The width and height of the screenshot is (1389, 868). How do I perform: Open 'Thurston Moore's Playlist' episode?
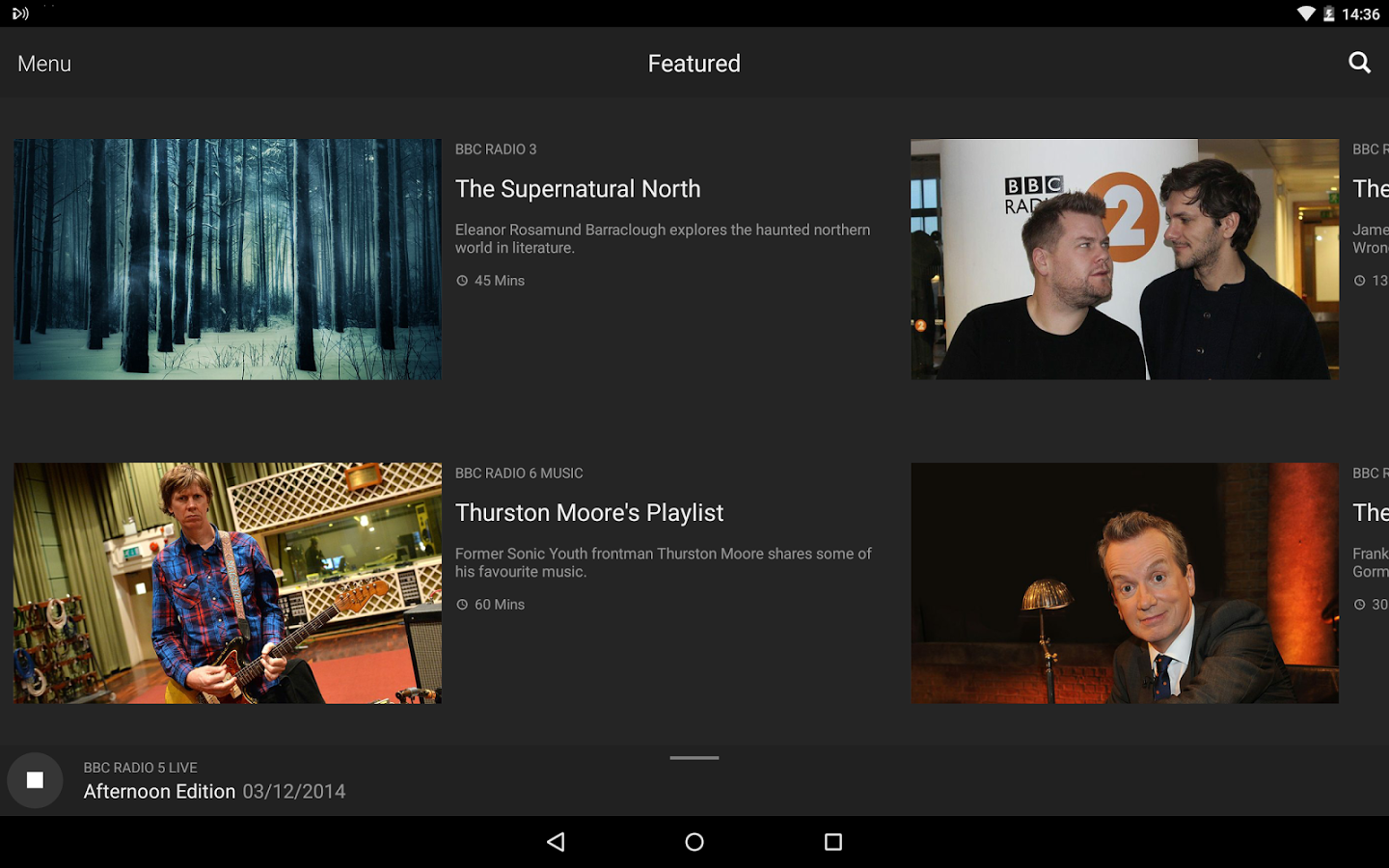[589, 512]
